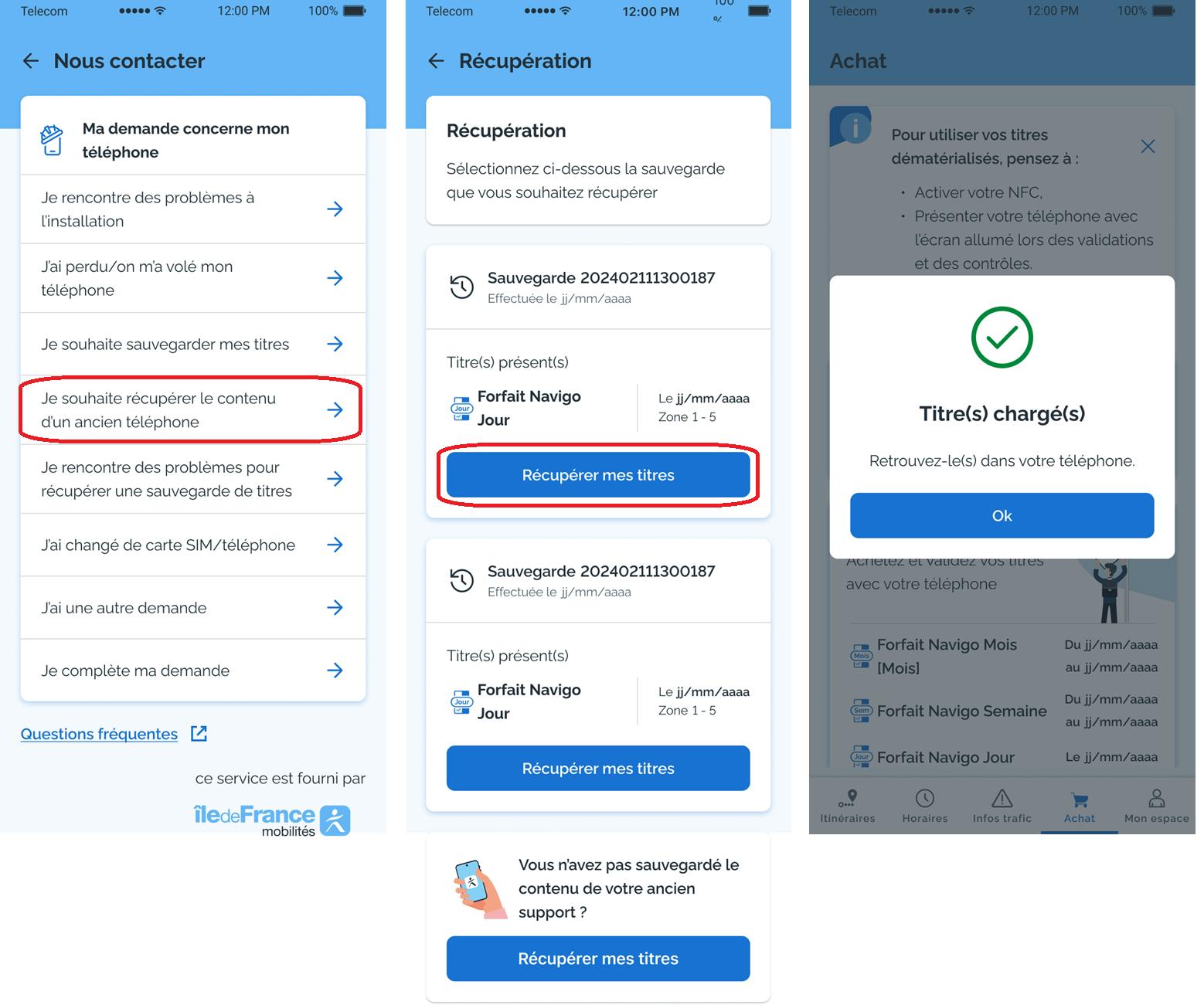Tap the first Sauvegarde history clock icon
1204x1005 pixels.
[461, 287]
